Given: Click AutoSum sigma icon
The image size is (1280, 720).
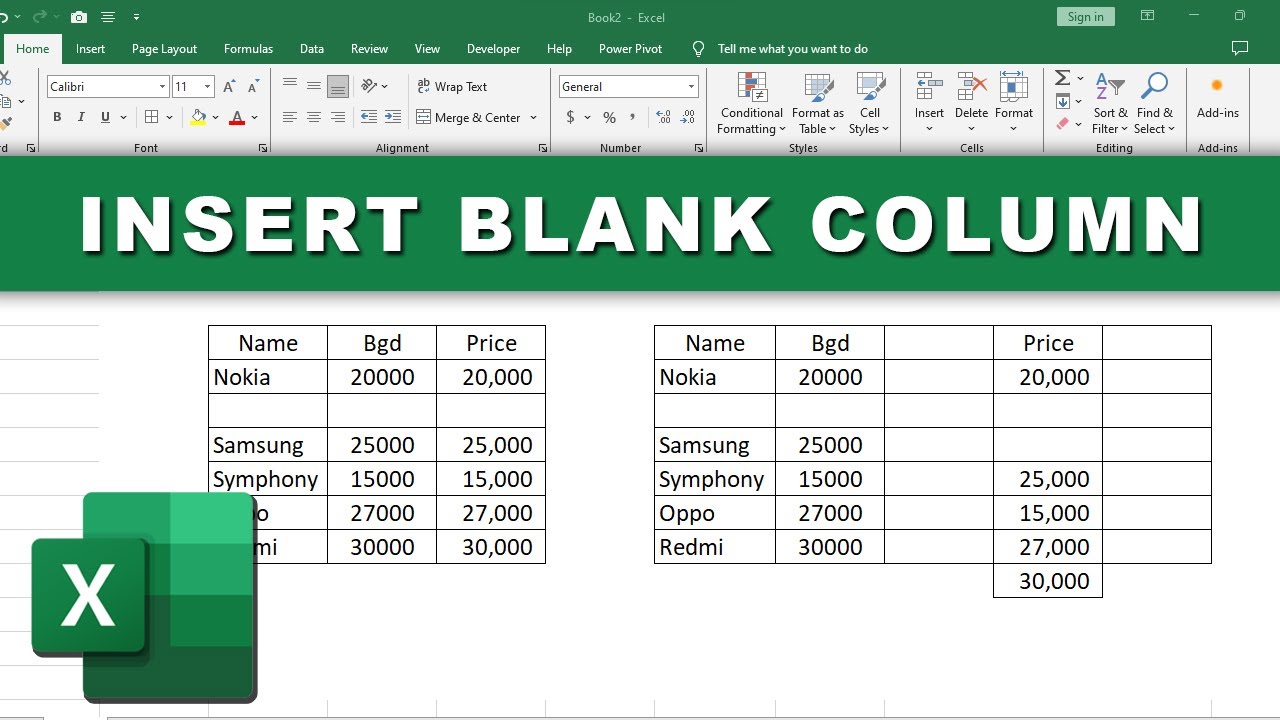Looking at the screenshot, I should tap(1063, 78).
